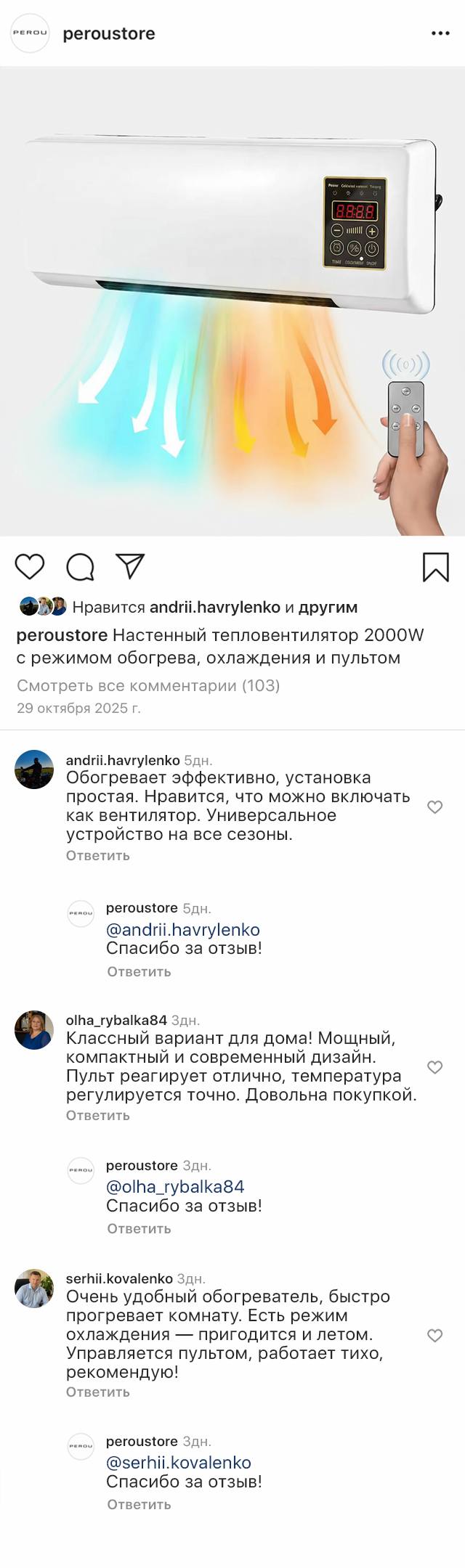The width and height of the screenshot is (465, 1568).
Task: Open the @serhii.kovalenko mention link
Action: (179, 1462)
